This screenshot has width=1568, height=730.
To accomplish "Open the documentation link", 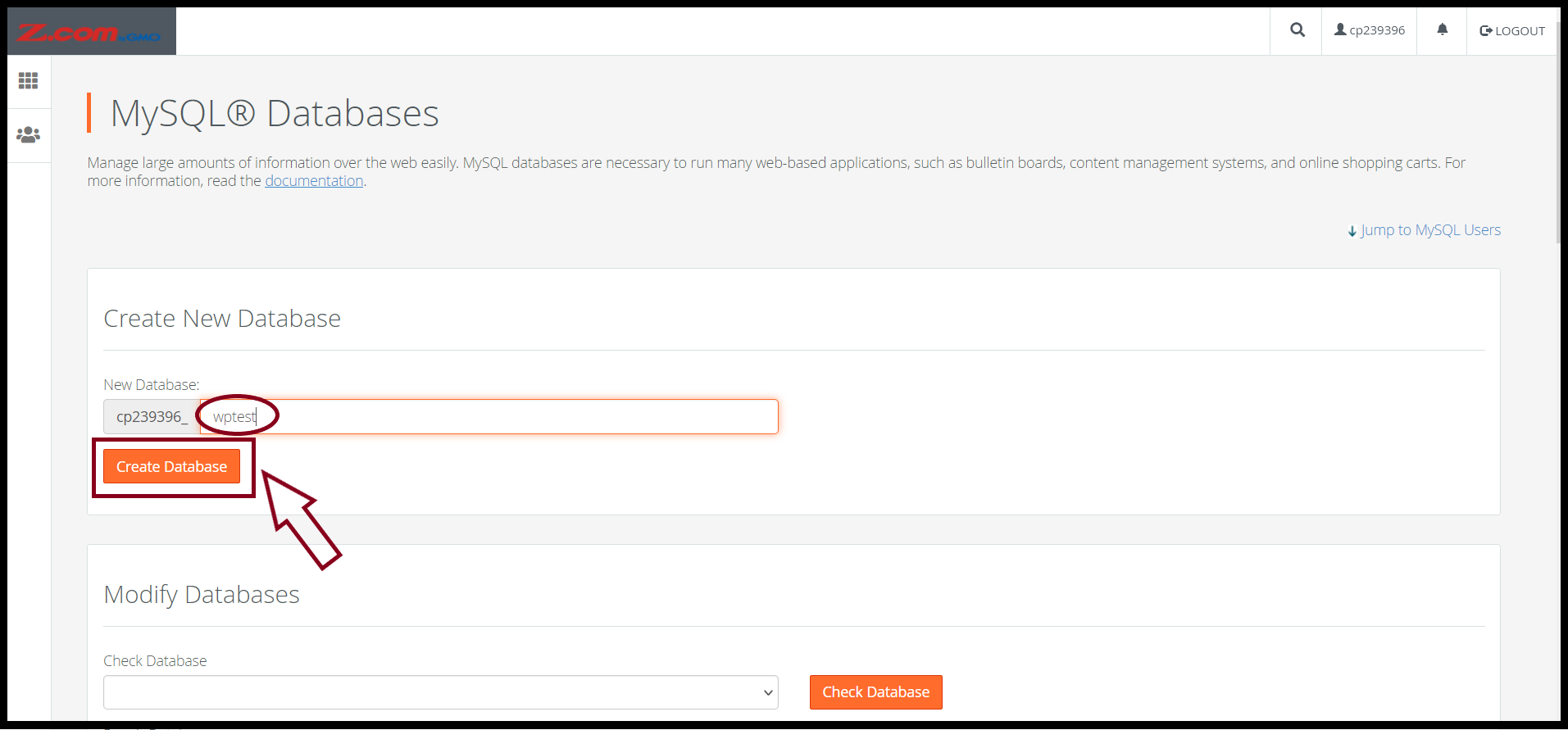I will 314,181.
